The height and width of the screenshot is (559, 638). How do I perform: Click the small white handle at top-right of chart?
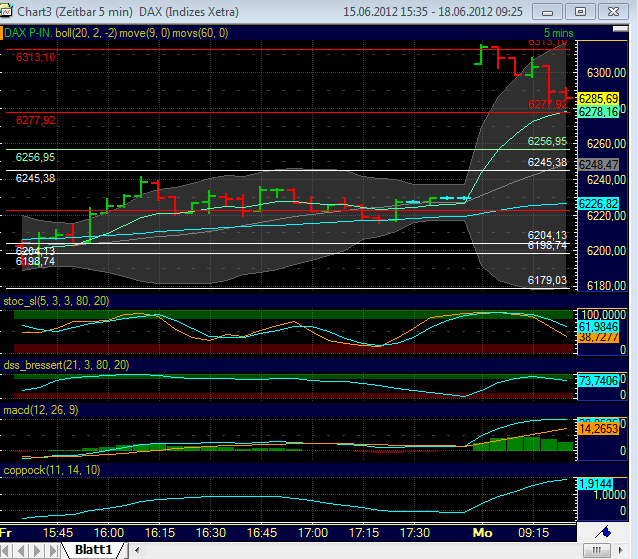pos(620,29)
